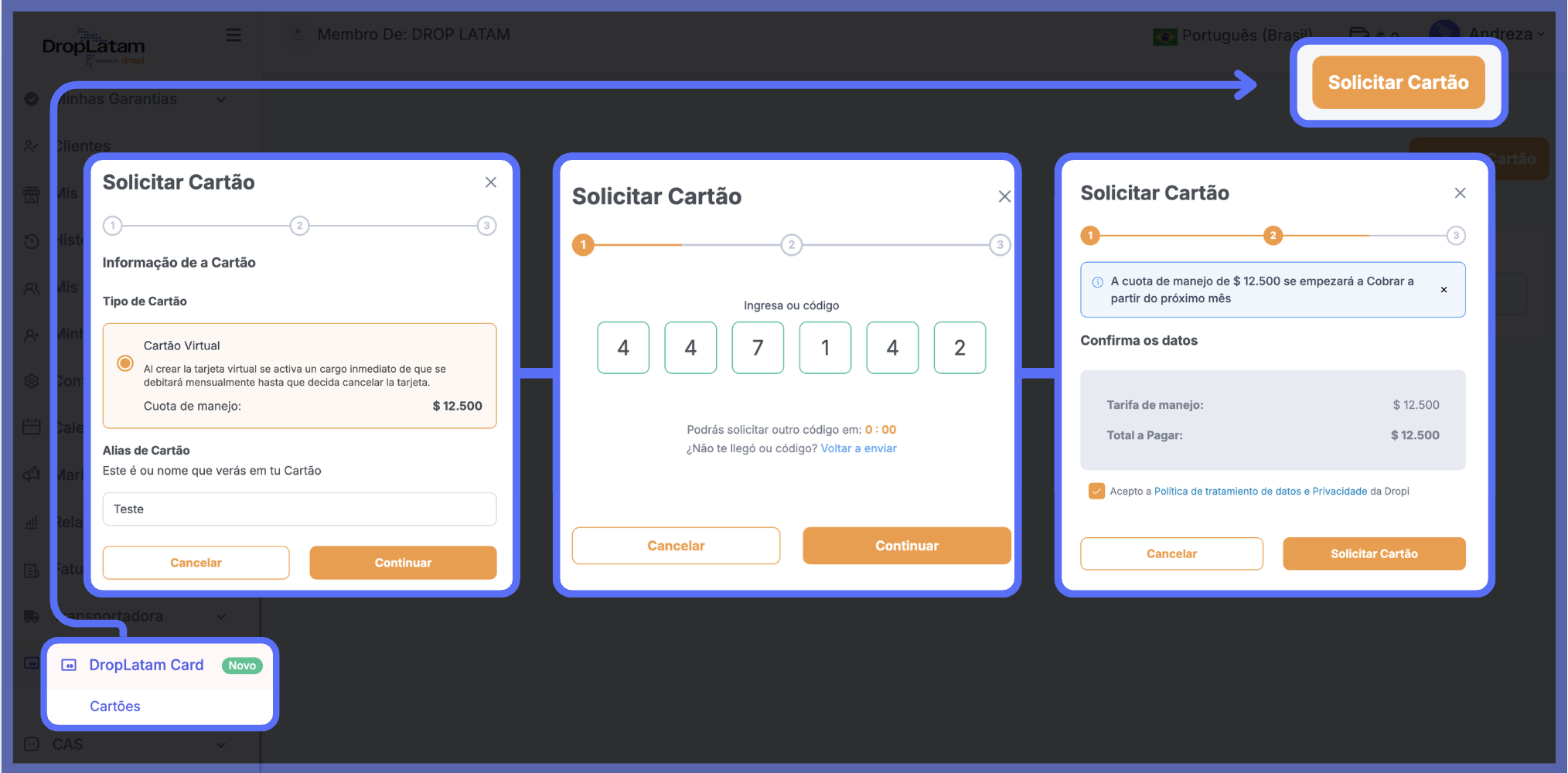The image size is (1568, 773).
Task: Click the DropLatam Card sidebar icon
Action: [69, 666]
